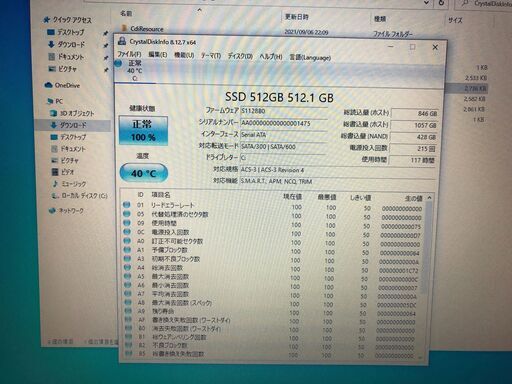Open the ファイル(F) menu in CrystalDiskInfo
Image resolution: width=512 pixels, height=384 pixels.
click(x=129, y=54)
